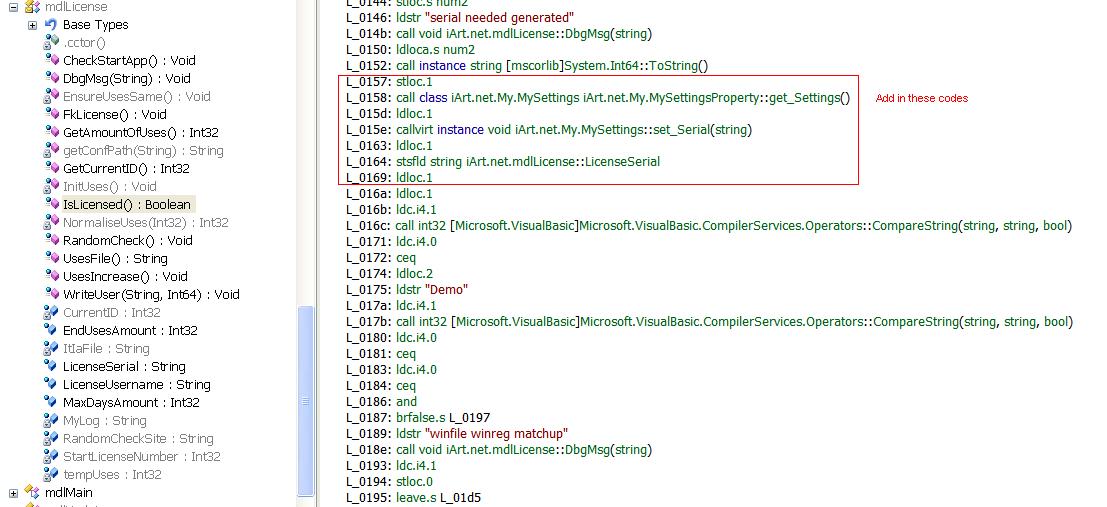Screen dimensions: 1107x507
Task: Select mdlLicense in the tree
Action: (76, 7)
